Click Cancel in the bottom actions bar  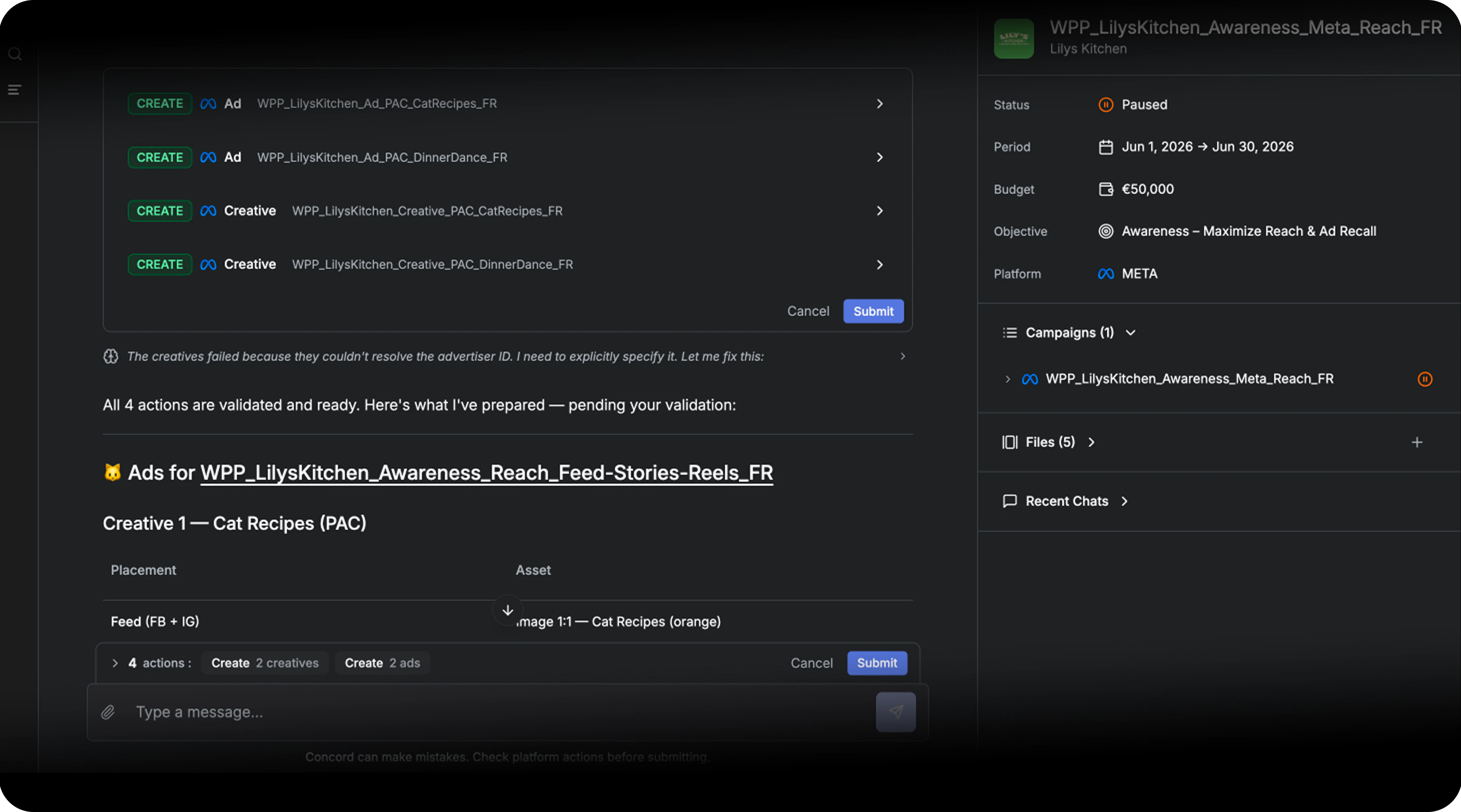[812, 663]
